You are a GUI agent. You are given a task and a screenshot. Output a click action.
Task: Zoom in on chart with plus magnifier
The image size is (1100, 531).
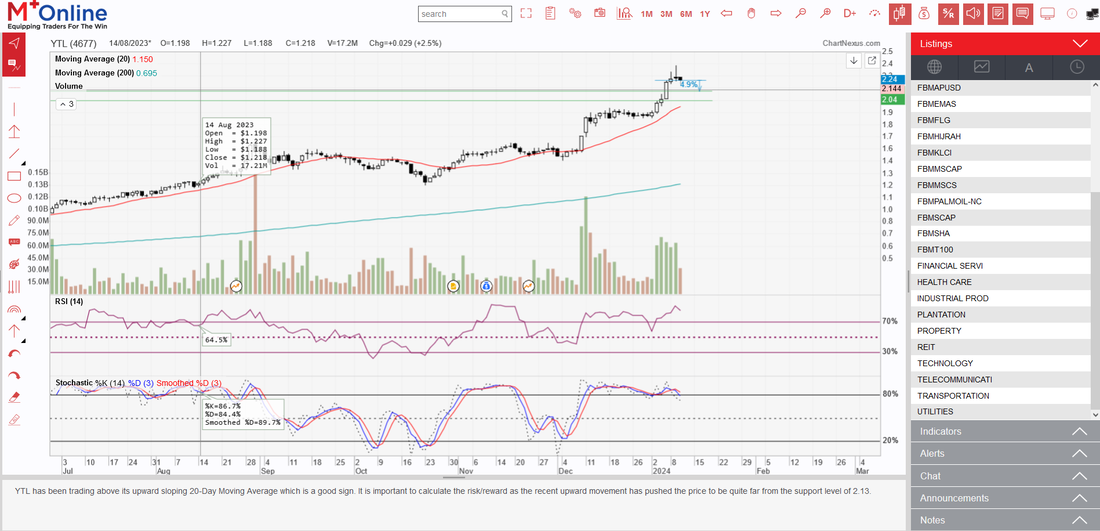826,13
